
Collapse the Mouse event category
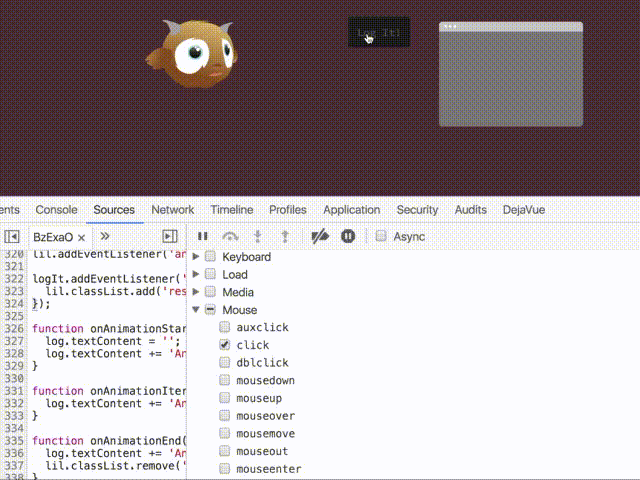(196, 309)
